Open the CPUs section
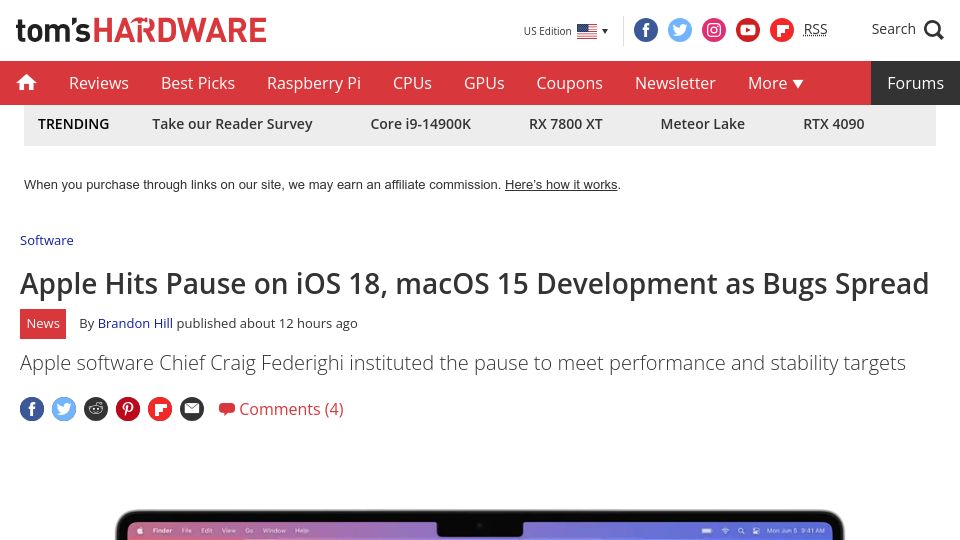The height and width of the screenshot is (540, 960). 412,83
